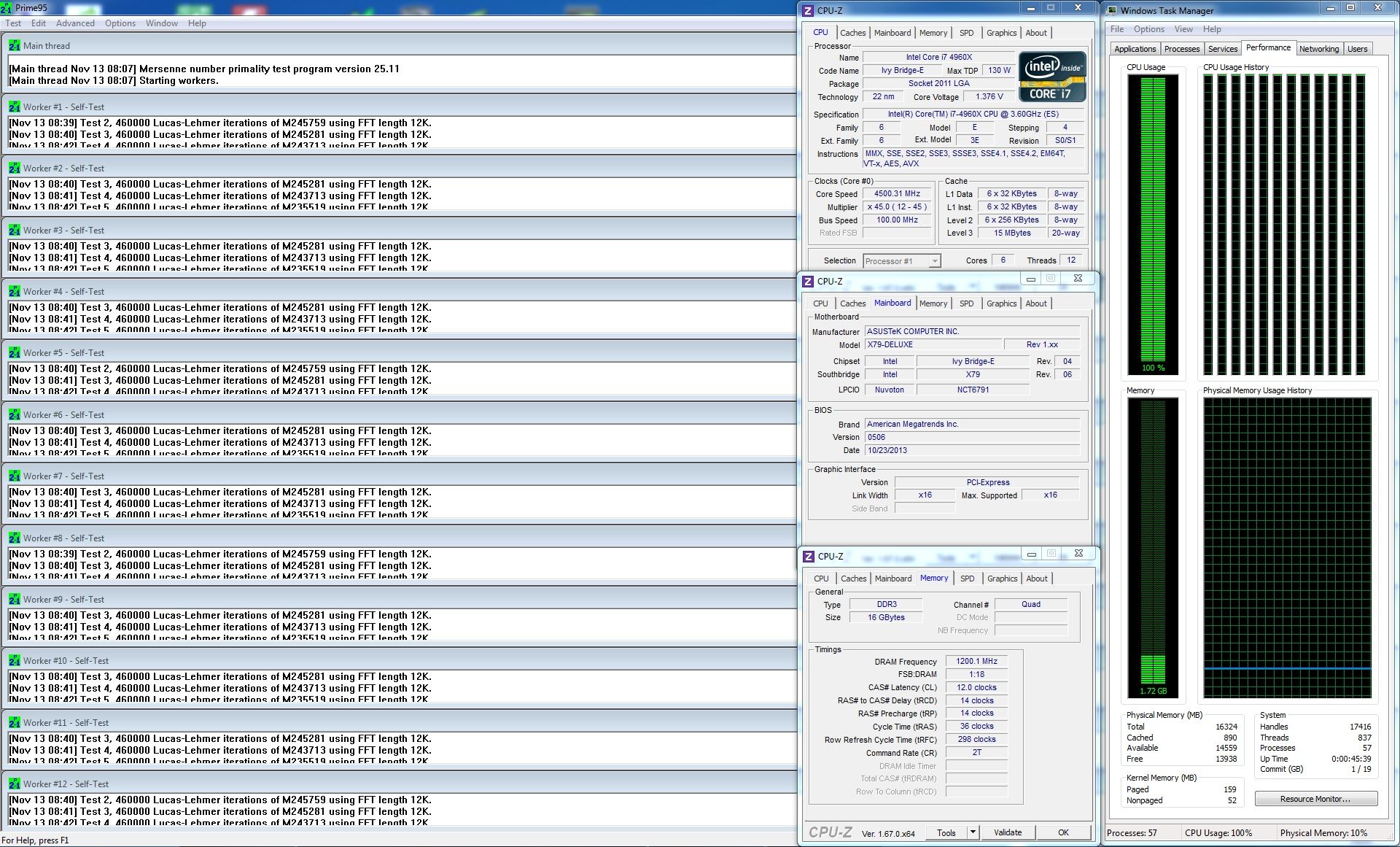Expand the Tools button dropdown arrow
The width and height of the screenshot is (1400, 847).
point(972,832)
